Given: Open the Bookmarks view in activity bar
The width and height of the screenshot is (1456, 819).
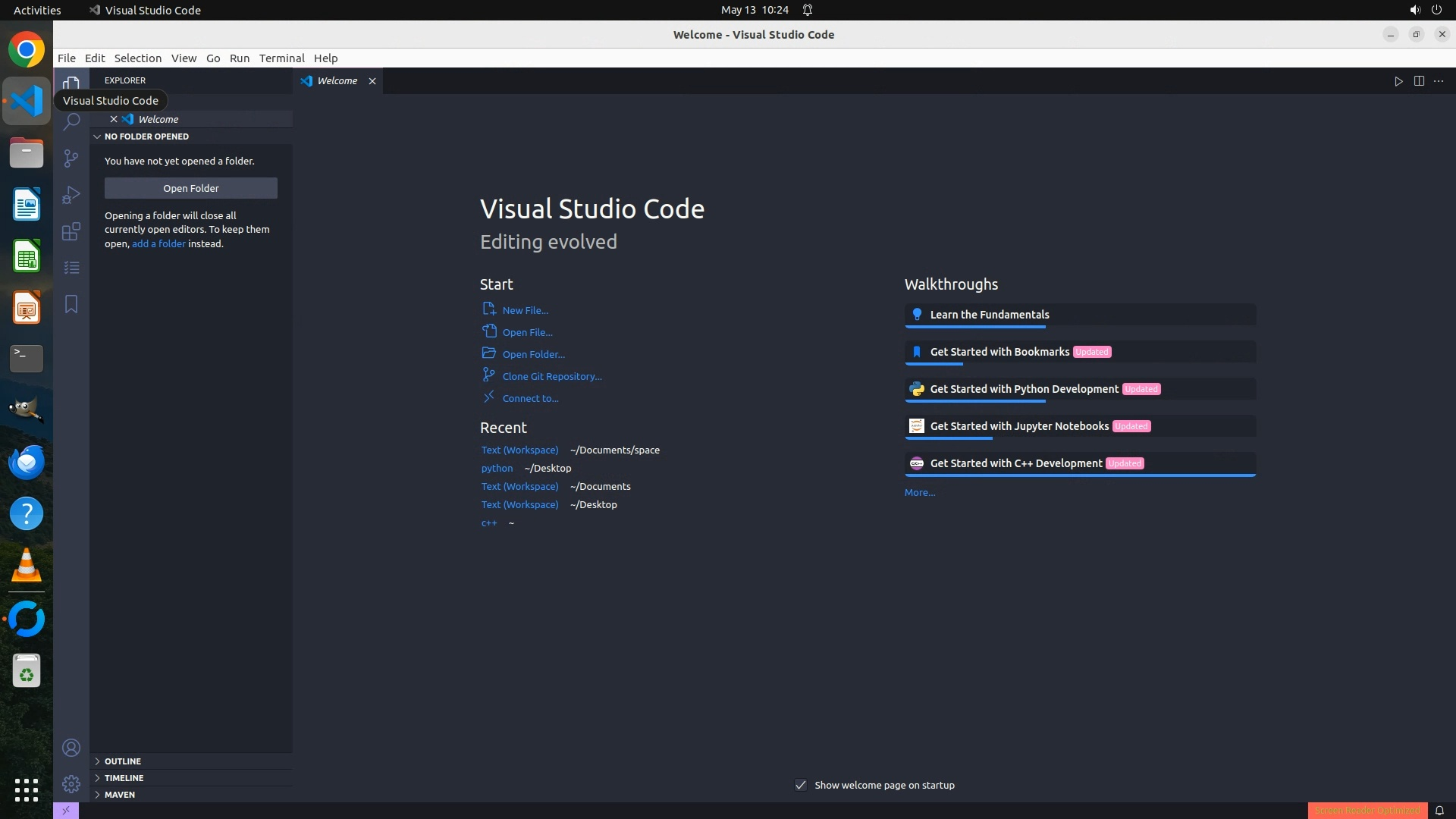Looking at the screenshot, I should [71, 304].
